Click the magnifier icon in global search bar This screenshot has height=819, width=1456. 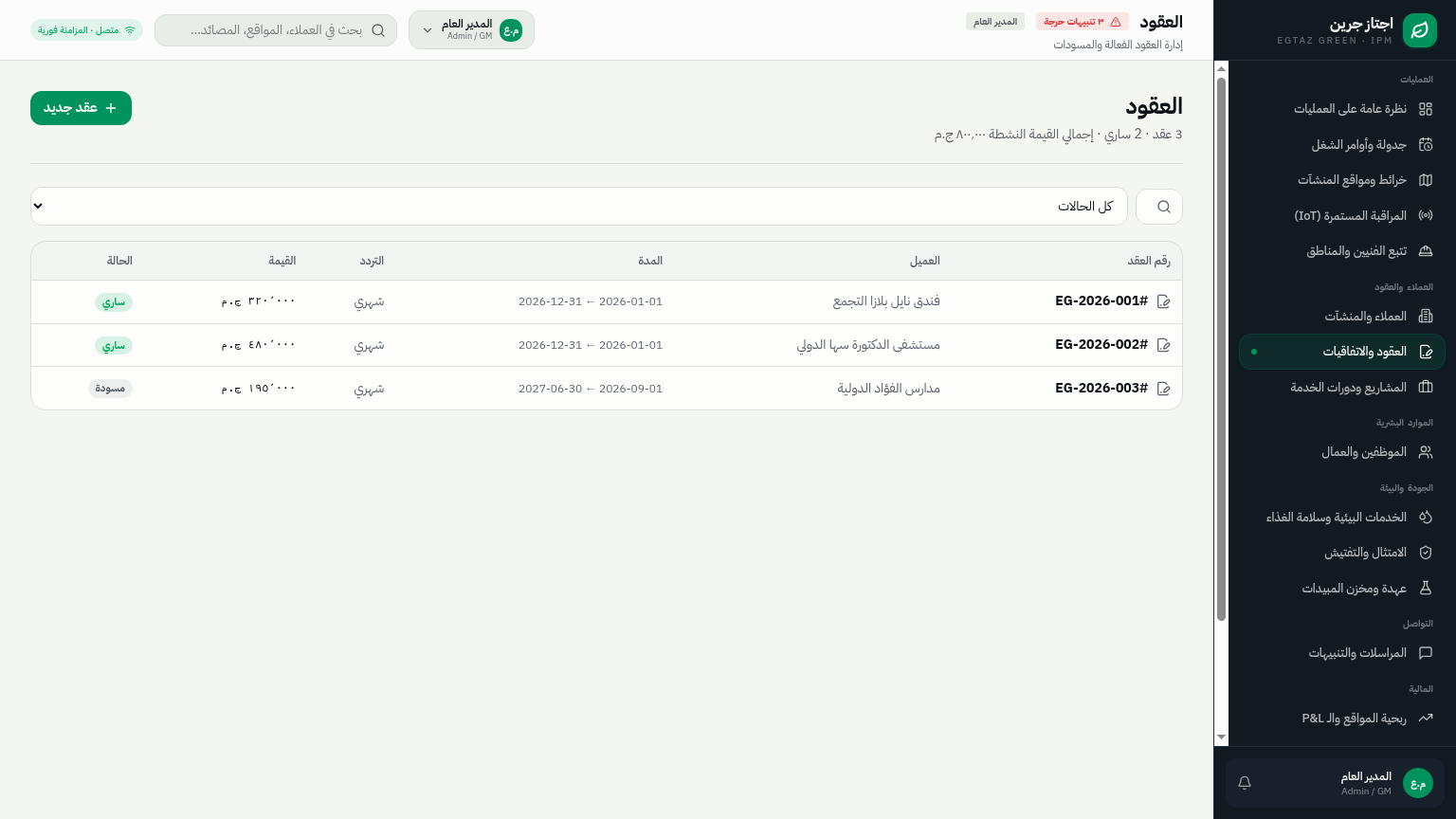(x=378, y=30)
